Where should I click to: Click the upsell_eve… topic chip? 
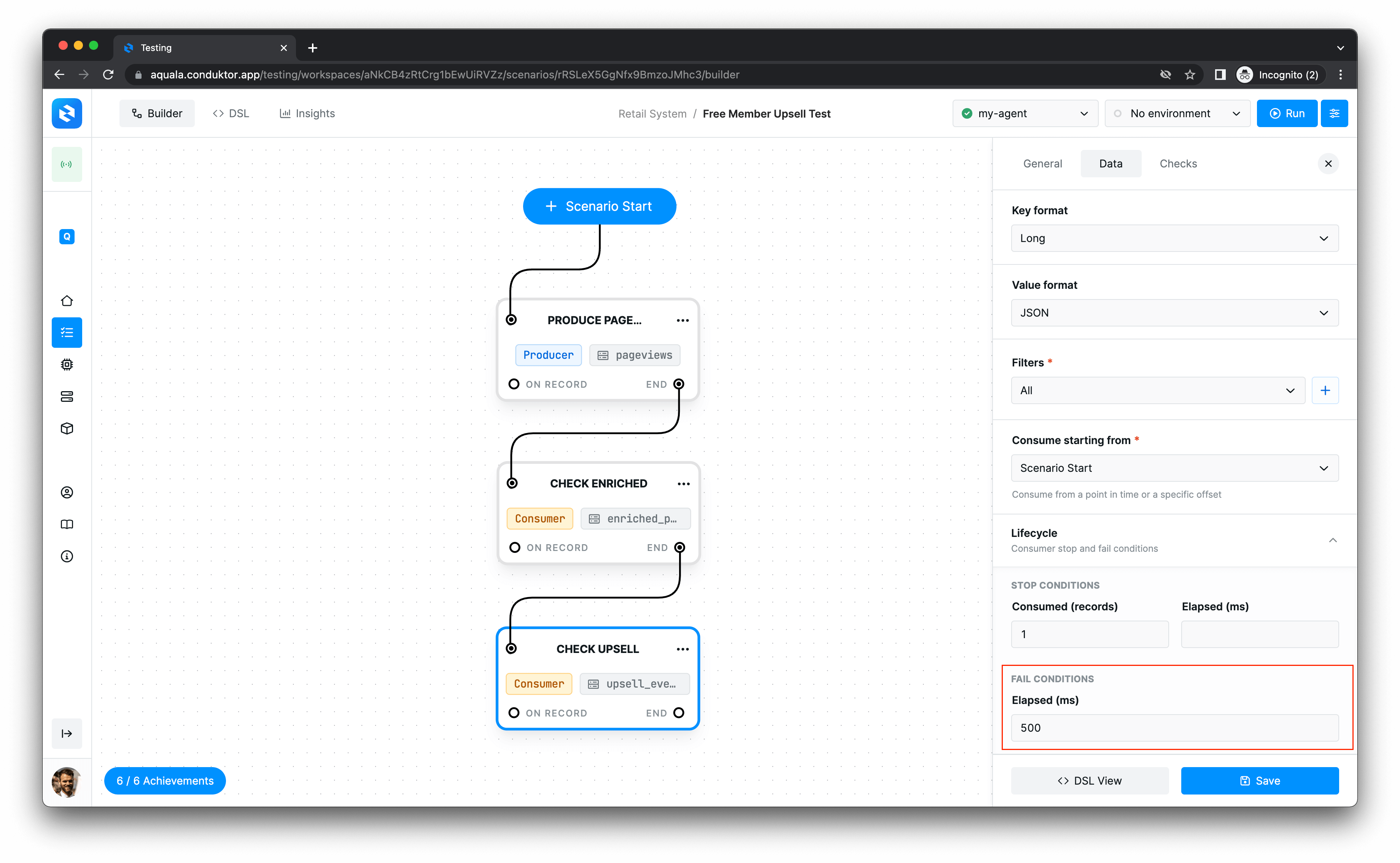click(x=635, y=684)
